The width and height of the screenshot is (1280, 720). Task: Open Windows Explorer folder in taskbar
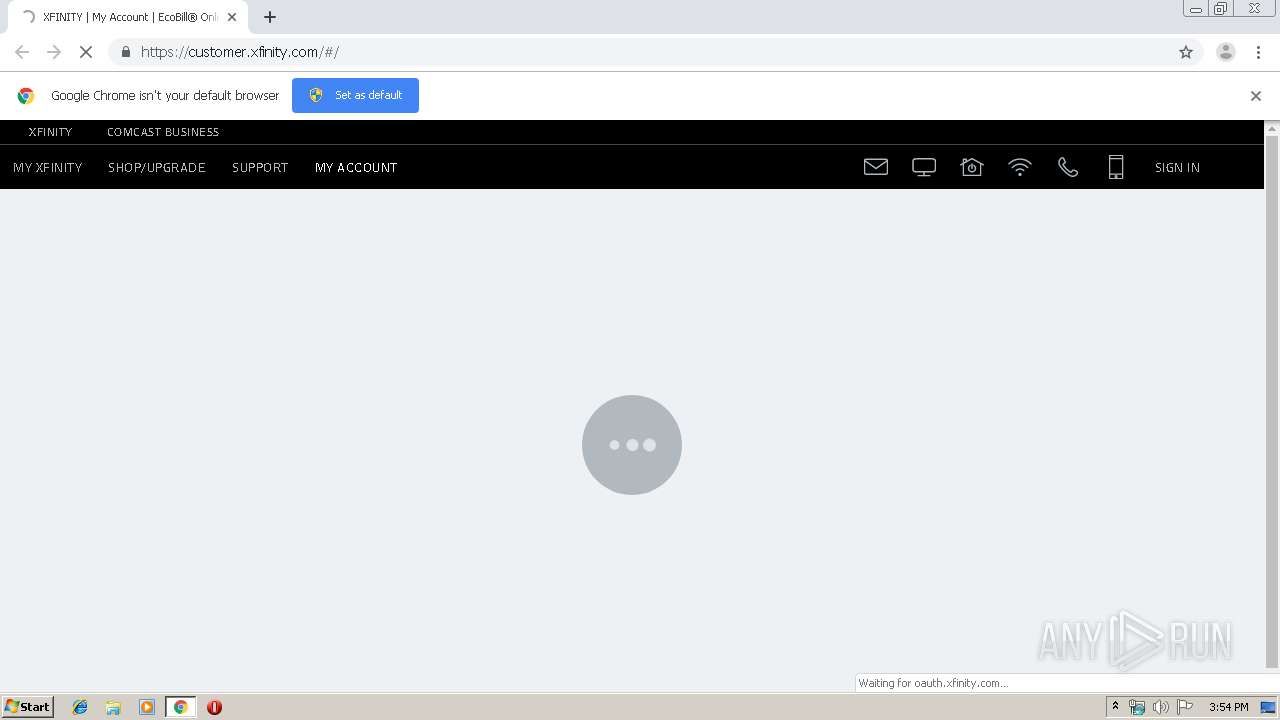pyautogui.click(x=113, y=707)
